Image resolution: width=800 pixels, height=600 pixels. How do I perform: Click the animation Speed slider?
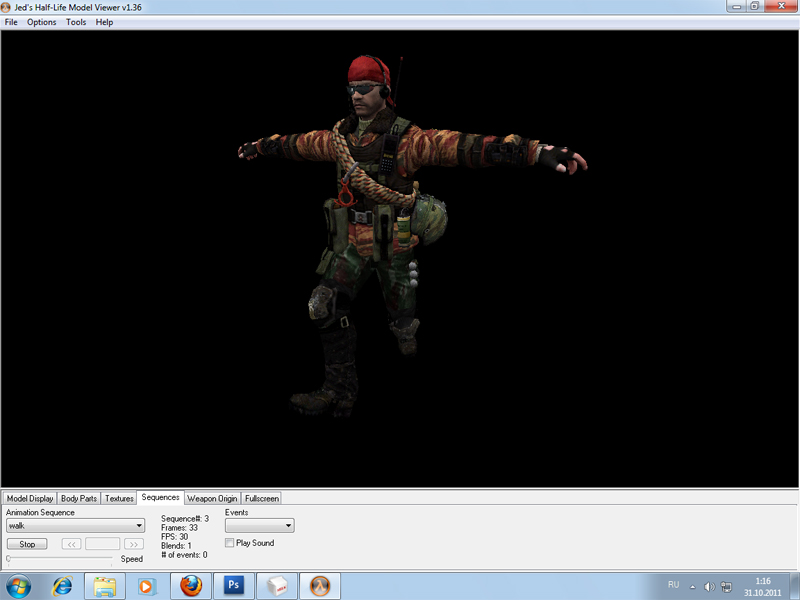pos(60,559)
